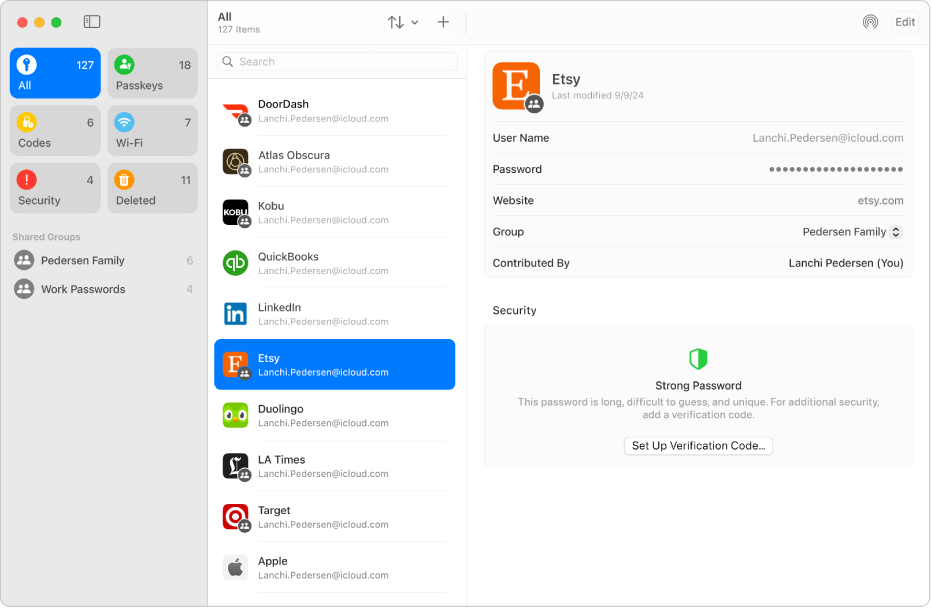932x610 pixels.
Task: Open the Codes category
Action: pyautogui.click(x=55, y=131)
